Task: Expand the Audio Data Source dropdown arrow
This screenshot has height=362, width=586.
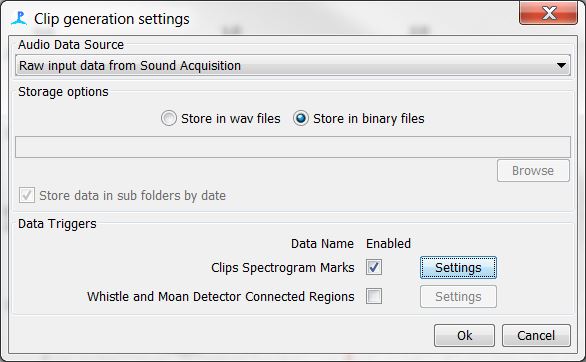Action: click(561, 65)
